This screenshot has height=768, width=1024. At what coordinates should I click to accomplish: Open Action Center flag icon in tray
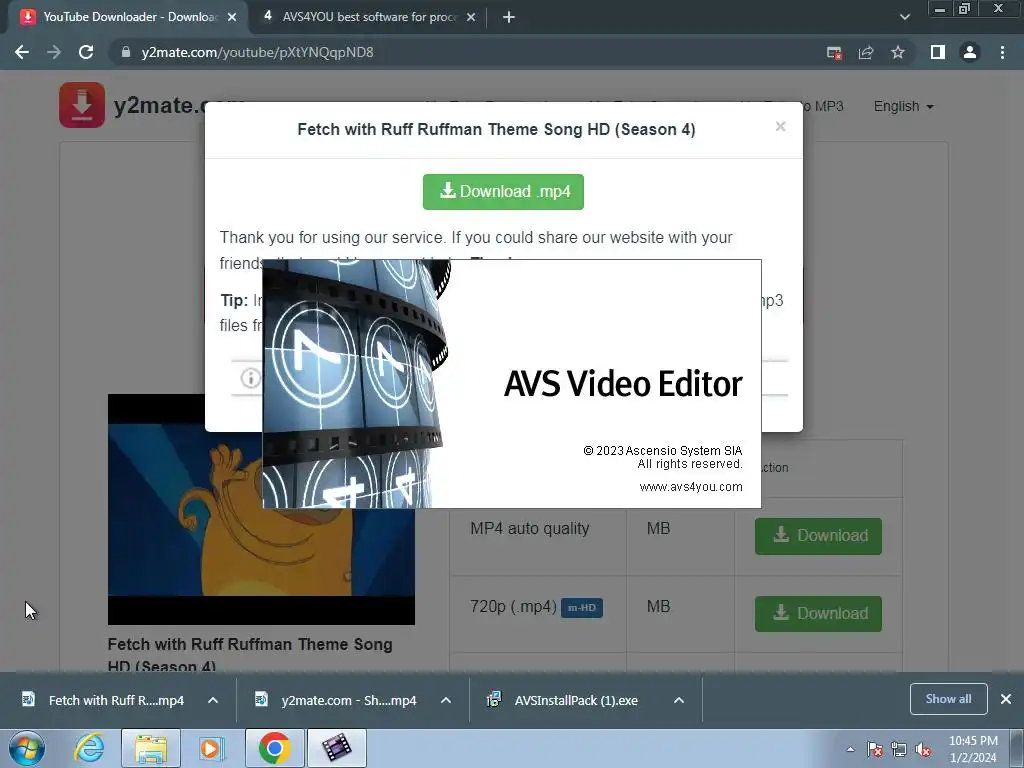(x=875, y=750)
